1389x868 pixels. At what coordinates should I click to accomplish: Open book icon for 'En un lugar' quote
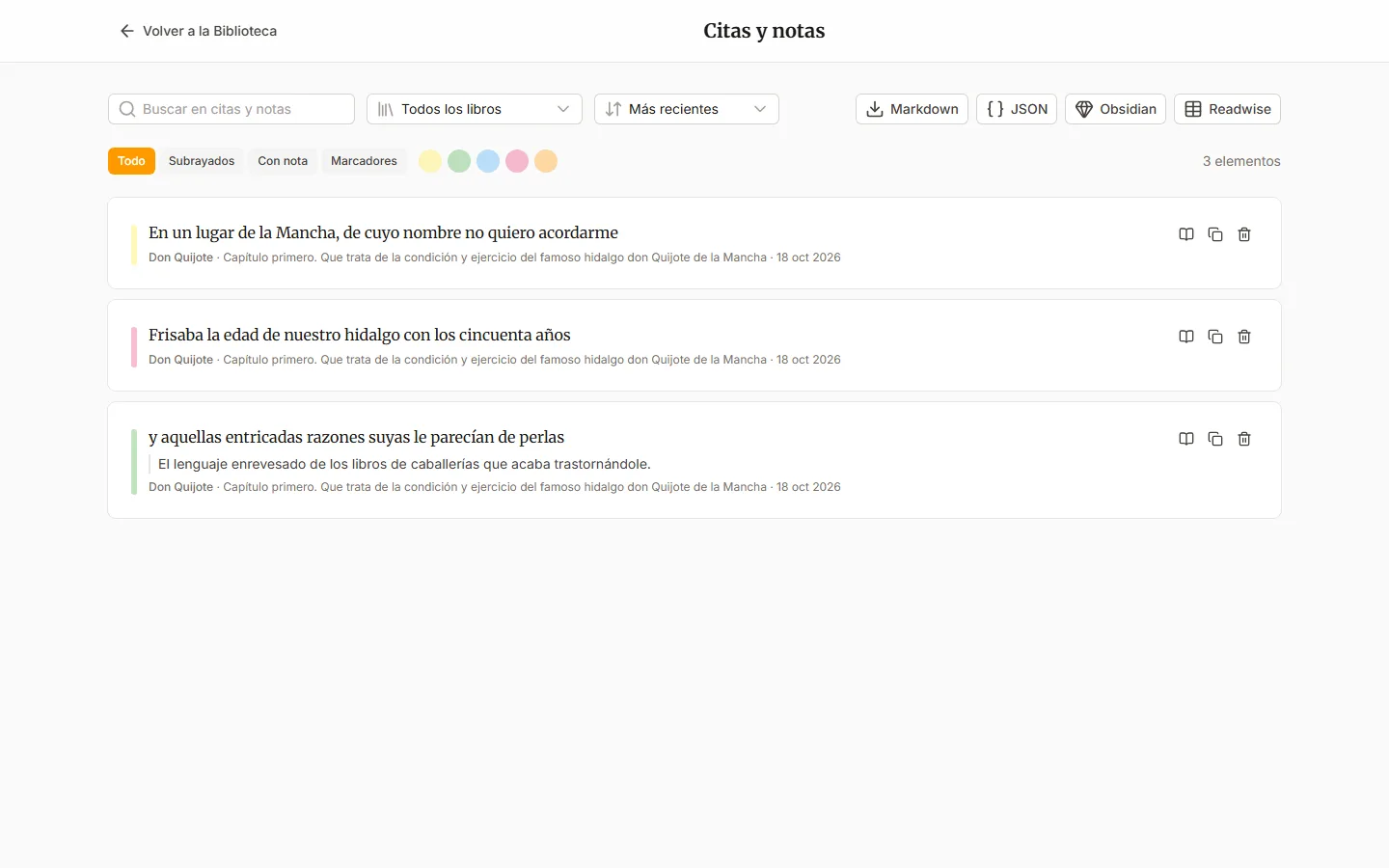pyautogui.click(x=1186, y=234)
